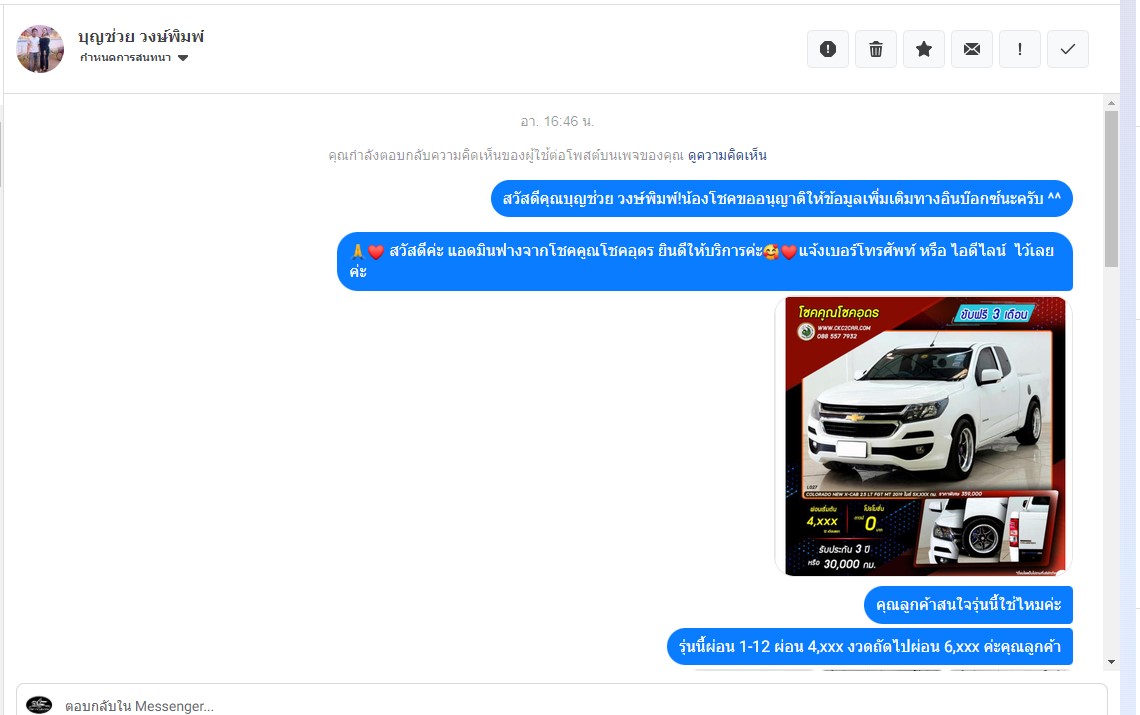Click customer name บุญช่วย วงษ์พิมพ์

click(x=141, y=36)
